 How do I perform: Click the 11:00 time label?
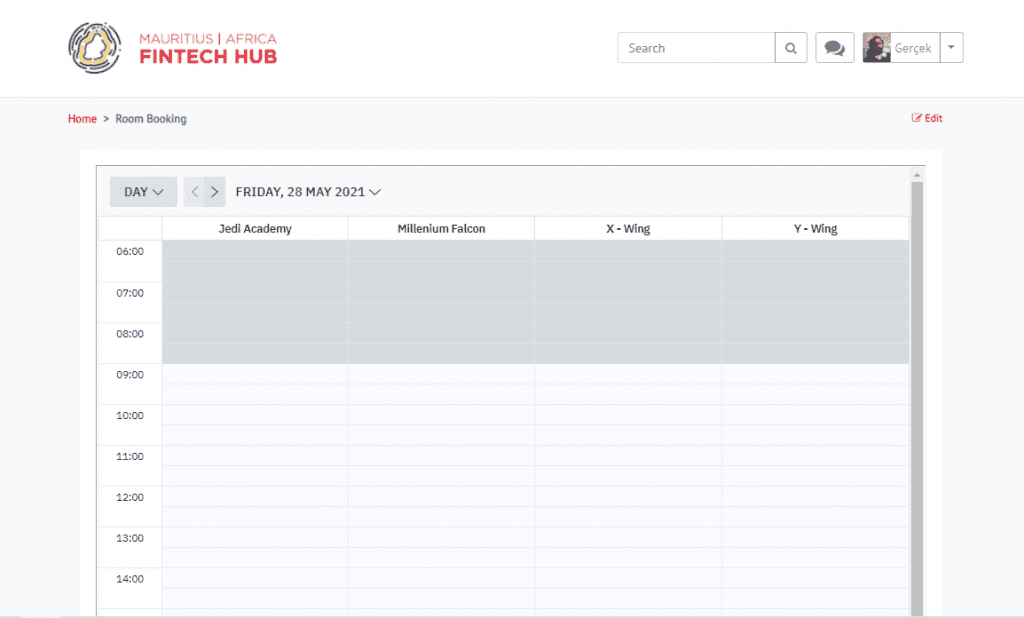[x=130, y=457]
